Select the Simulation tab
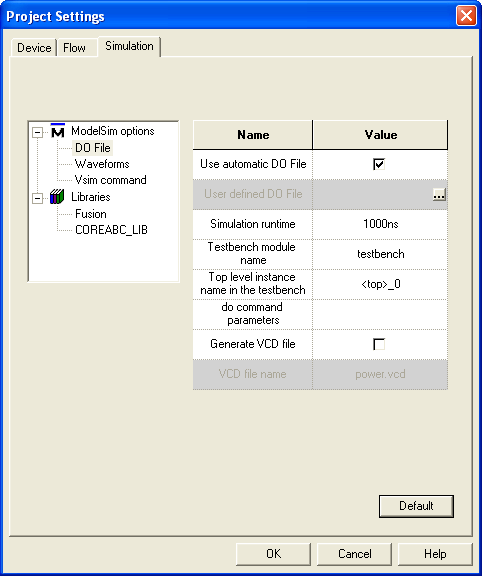Screen dimensions: 482x576 tap(129, 46)
